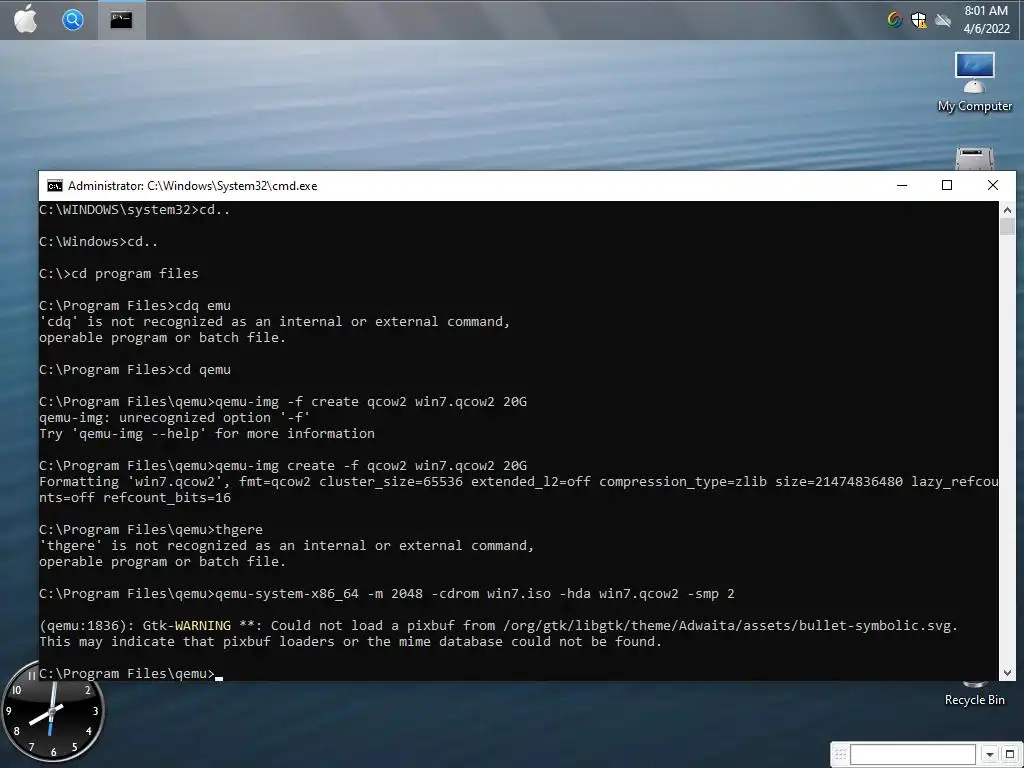1024x768 pixels.
Task: Click the cmd icon in the window title bar
Action: [54, 185]
